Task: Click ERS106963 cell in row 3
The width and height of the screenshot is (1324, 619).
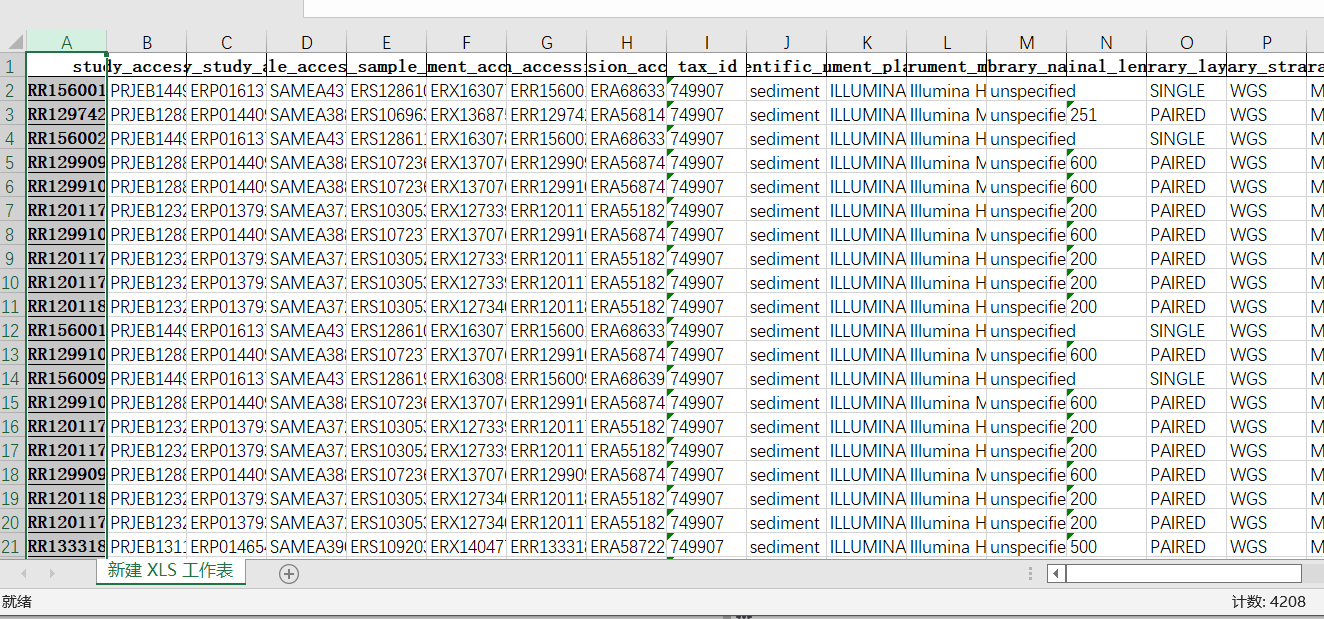Action: [387, 114]
